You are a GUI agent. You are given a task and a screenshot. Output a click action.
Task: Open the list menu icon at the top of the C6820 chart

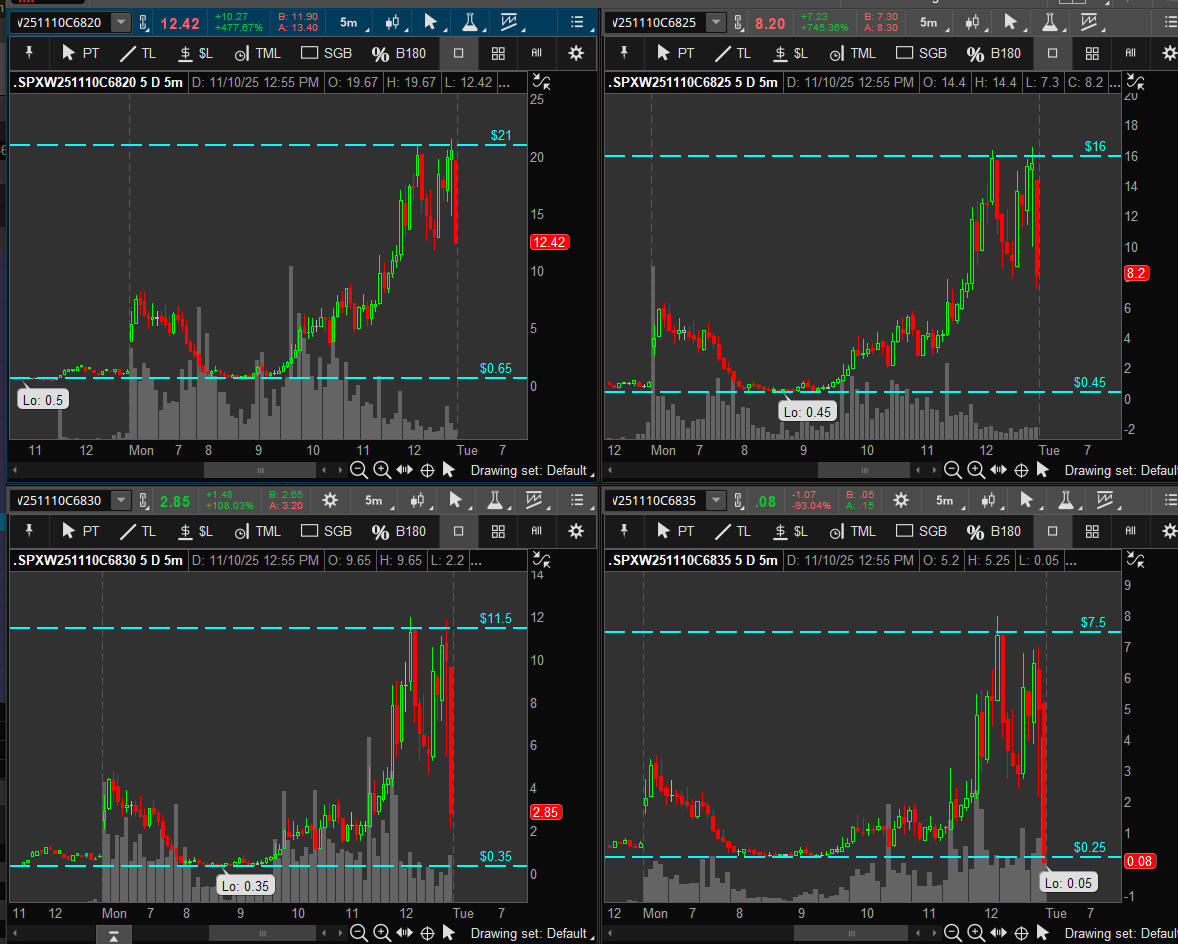(576, 22)
